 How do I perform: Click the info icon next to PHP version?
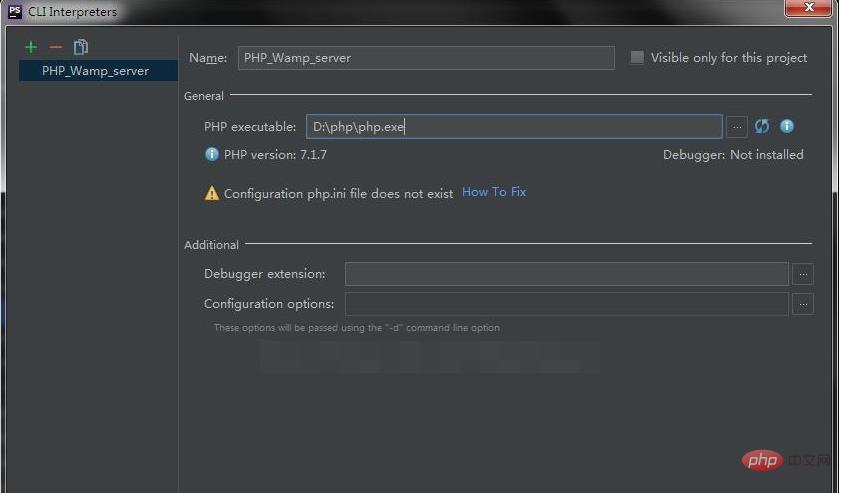[211, 154]
